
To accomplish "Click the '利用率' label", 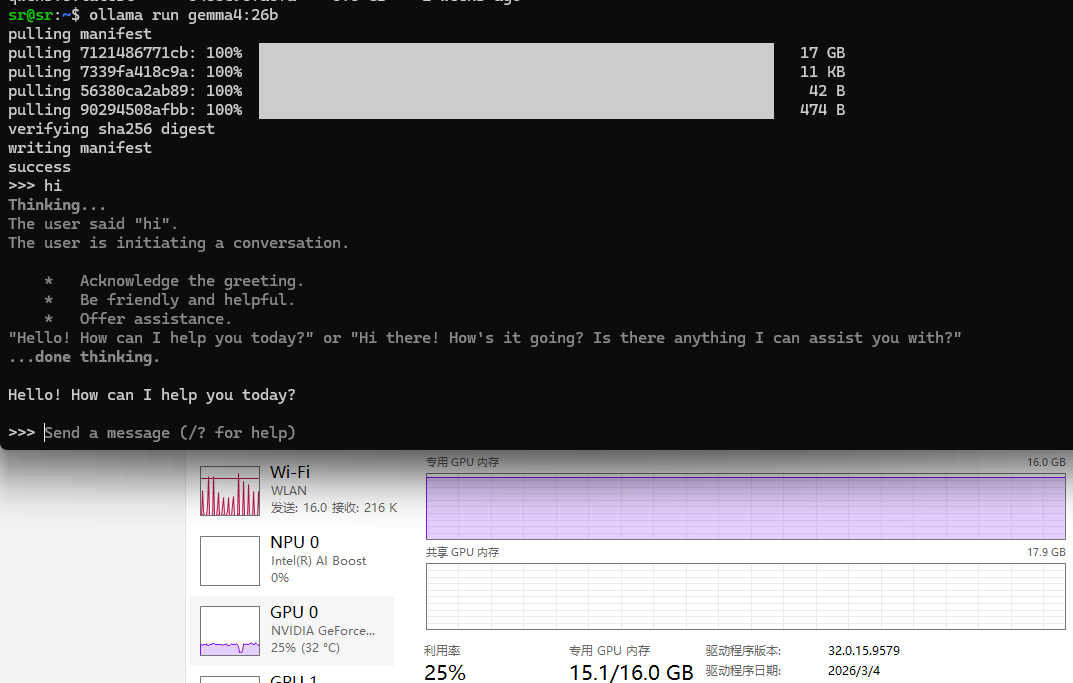I will [x=441, y=650].
